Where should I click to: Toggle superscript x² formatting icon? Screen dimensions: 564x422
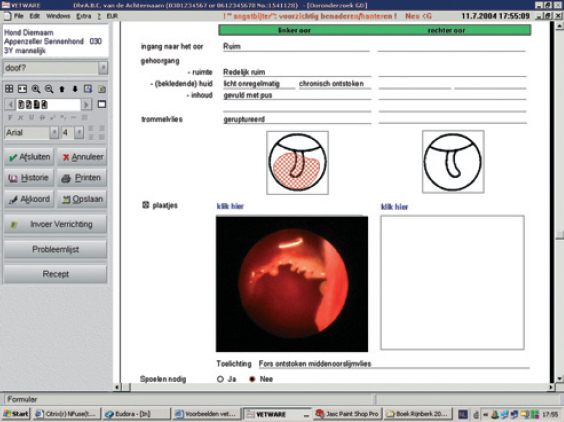tap(53, 118)
